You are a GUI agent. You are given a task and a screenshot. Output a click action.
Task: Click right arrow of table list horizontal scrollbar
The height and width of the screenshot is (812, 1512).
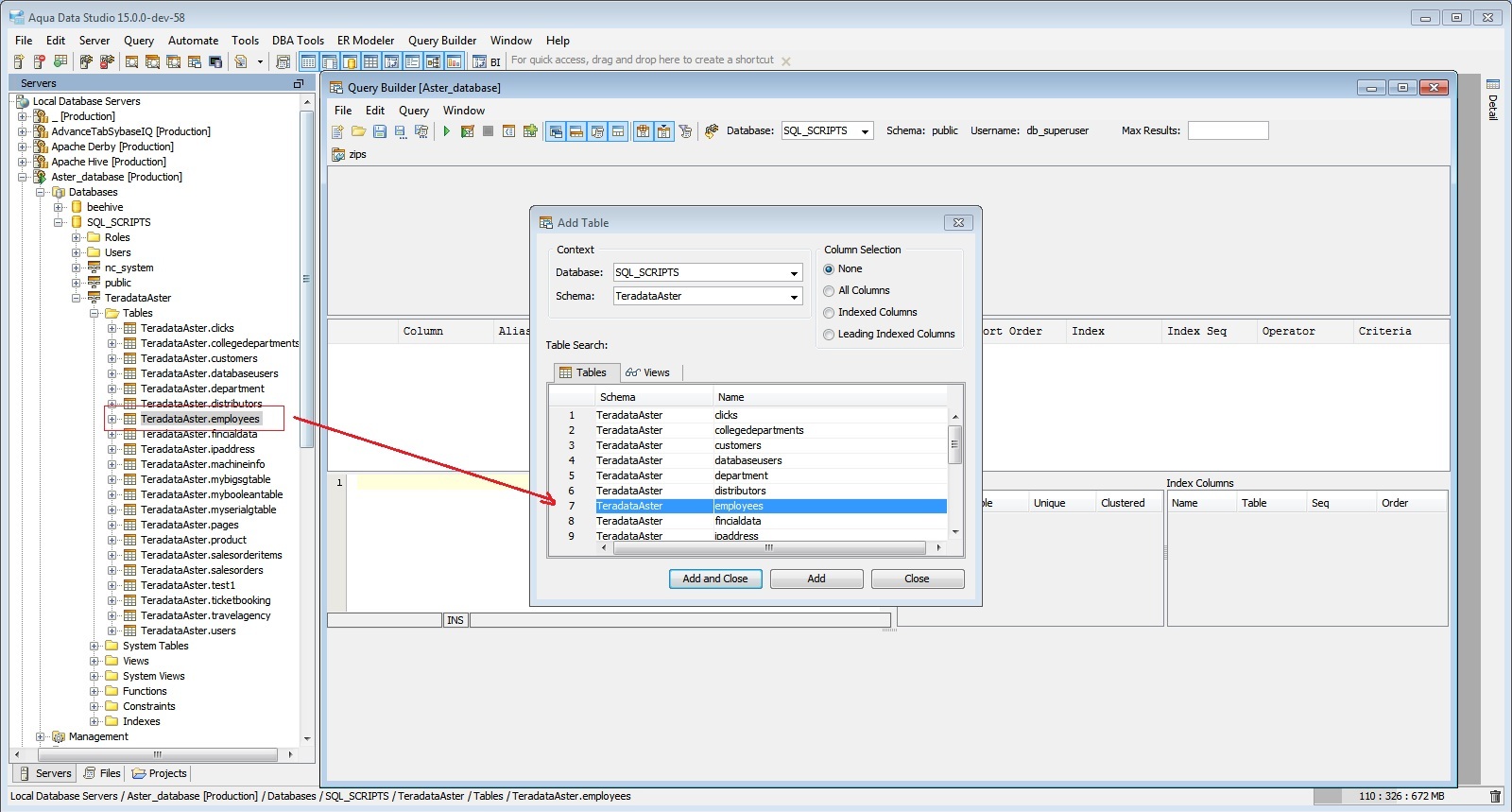(x=938, y=547)
